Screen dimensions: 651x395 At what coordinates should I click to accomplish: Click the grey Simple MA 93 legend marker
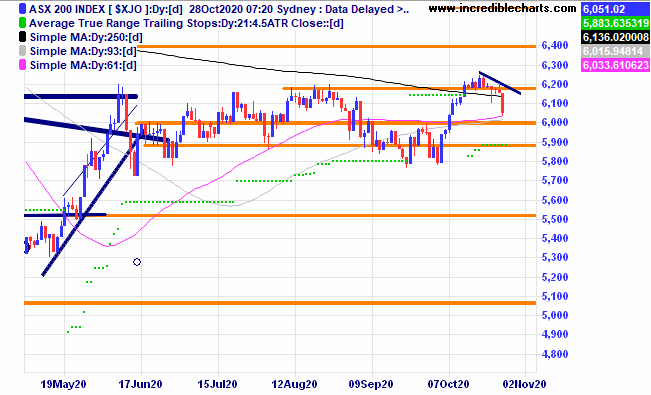[22, 51]
